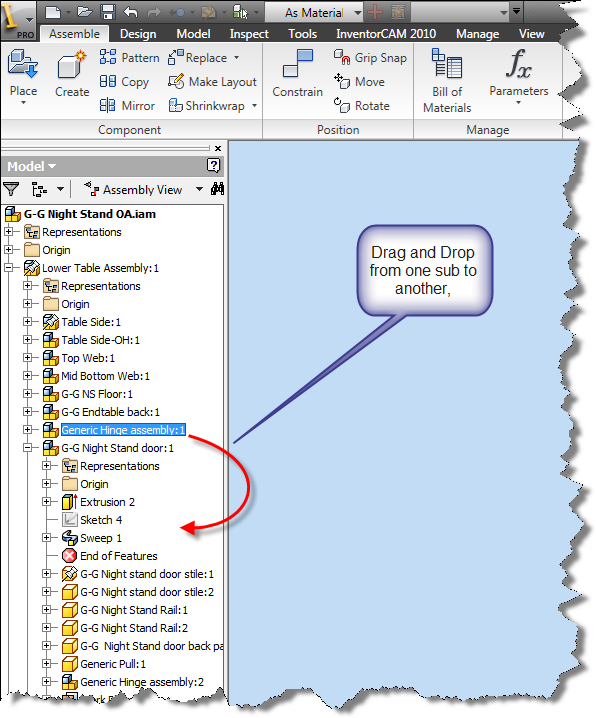Switch to the Model ribbon tab
This screenshot has height=718, width=596.
point(193,34)
